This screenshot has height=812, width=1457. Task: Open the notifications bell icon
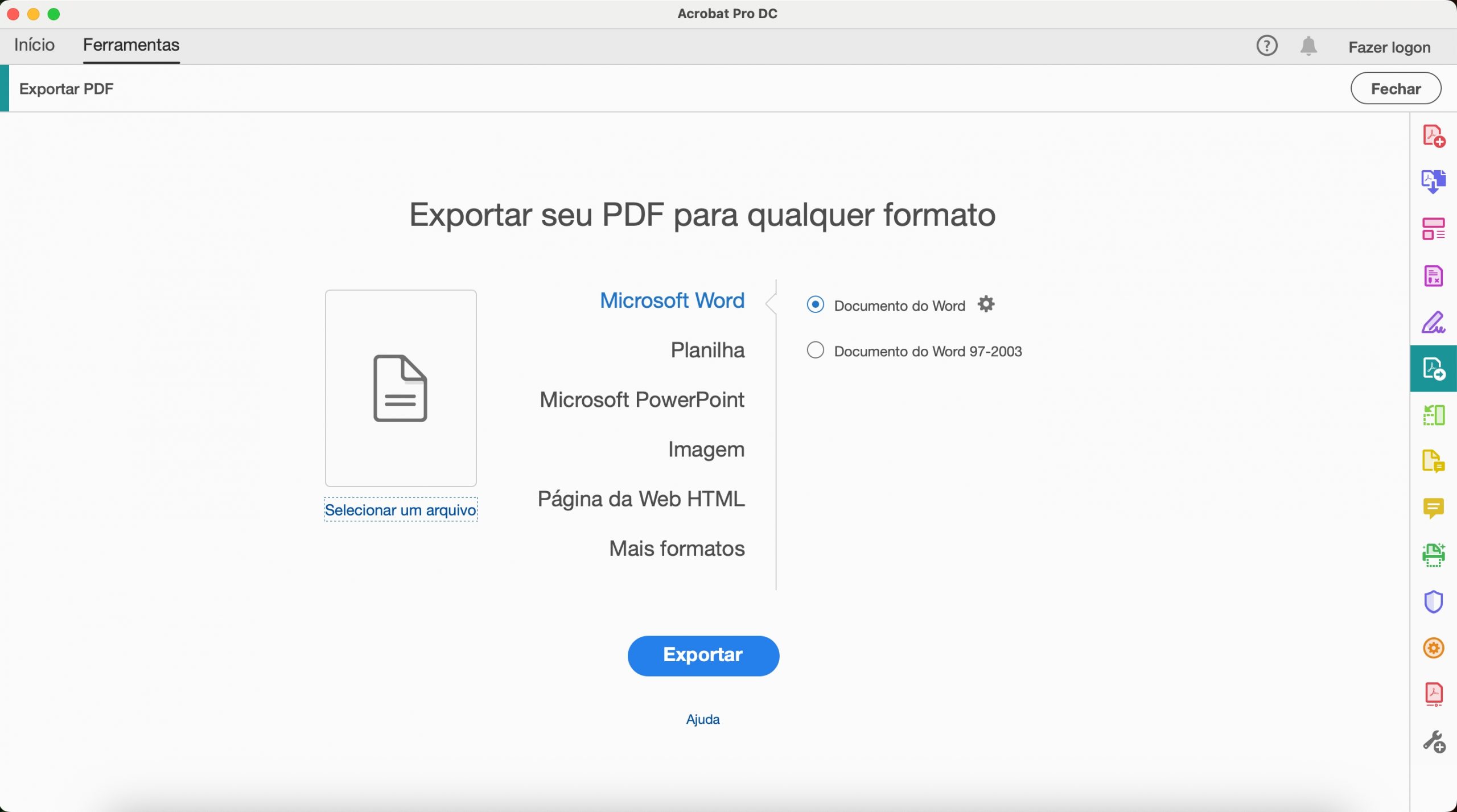1308,46
